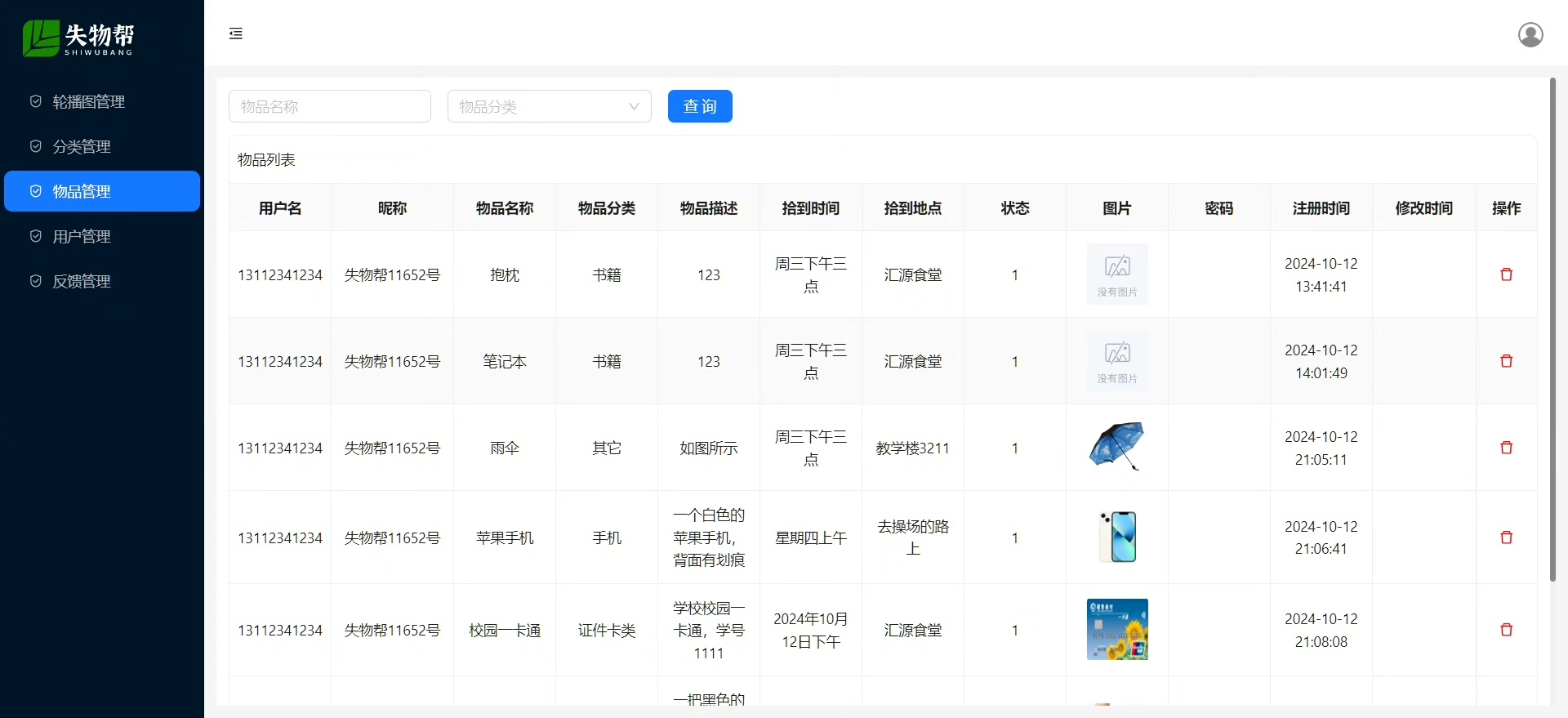Open 轮播图管理 in the sidebar
Screen dimensions: 1568x718
(x=88, y=101)
